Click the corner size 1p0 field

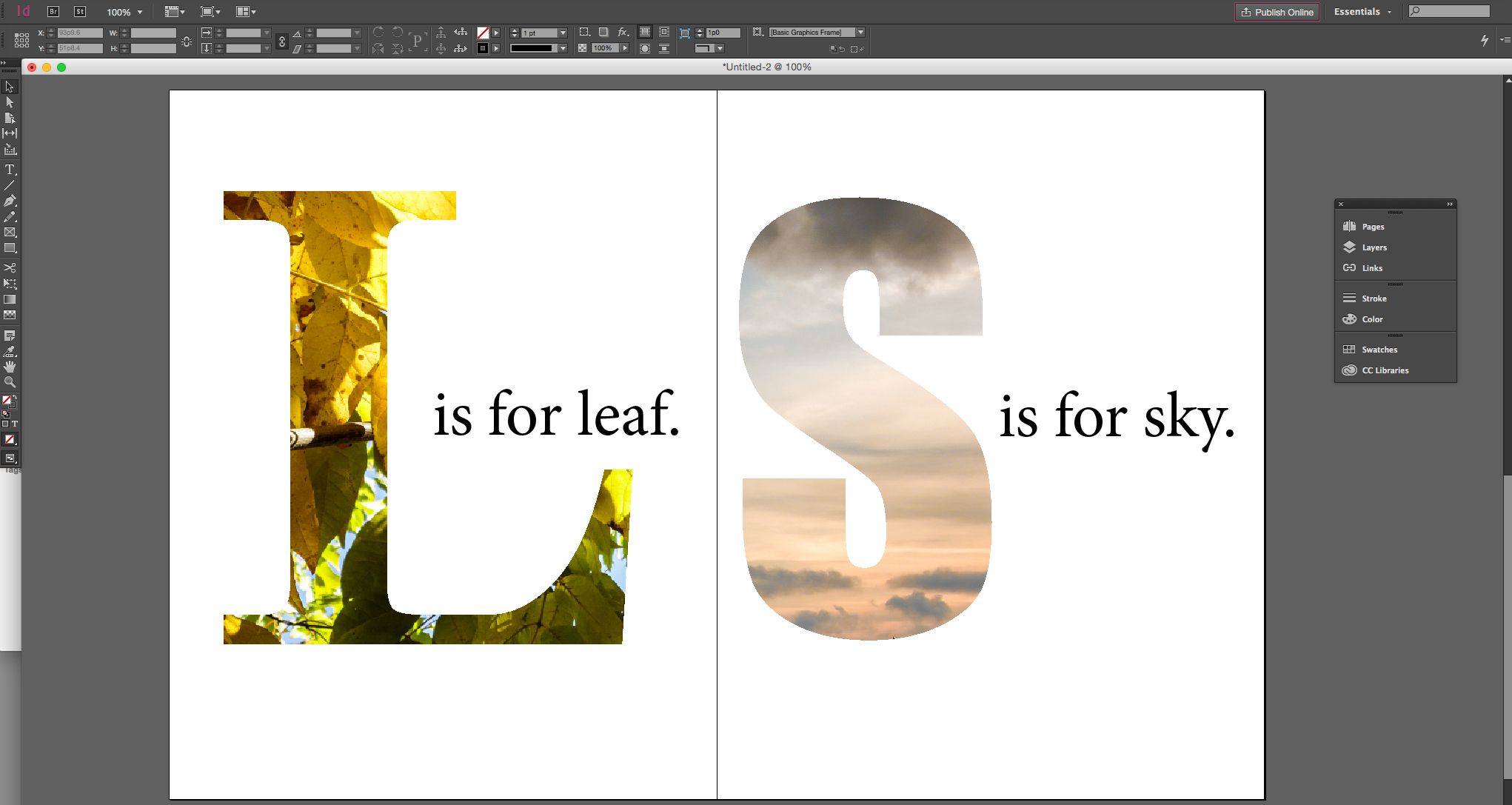[x=723, y=33]
